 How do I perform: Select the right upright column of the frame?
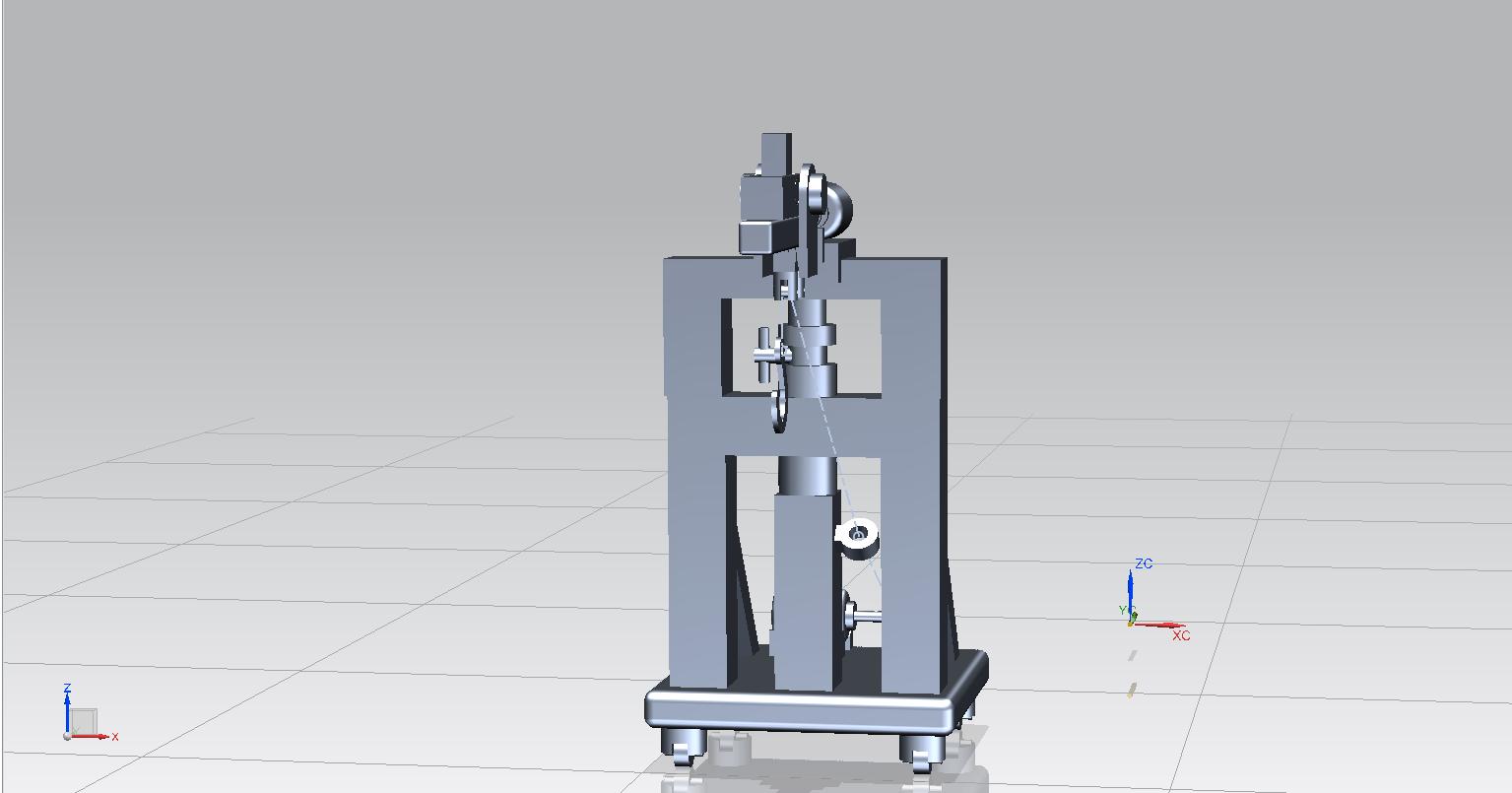913,473
